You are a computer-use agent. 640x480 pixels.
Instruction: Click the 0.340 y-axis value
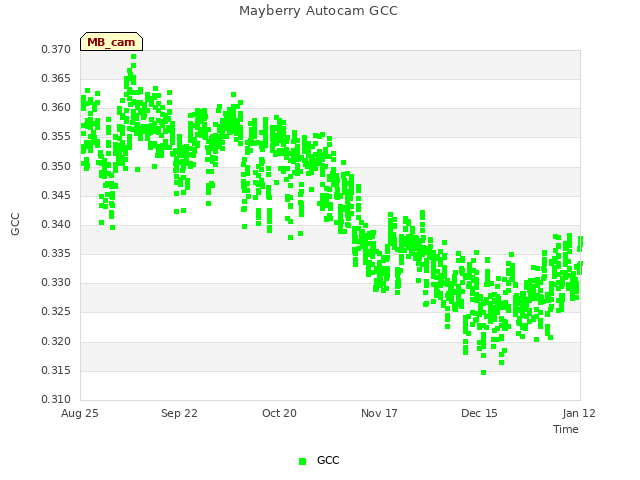click(56, 224)
